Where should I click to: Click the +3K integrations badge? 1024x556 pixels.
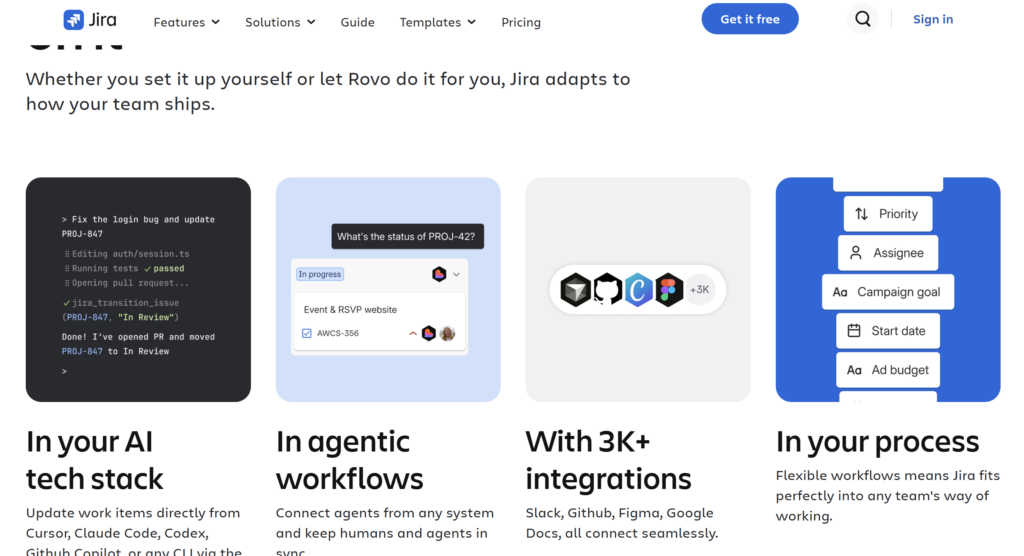click(699, 289)
